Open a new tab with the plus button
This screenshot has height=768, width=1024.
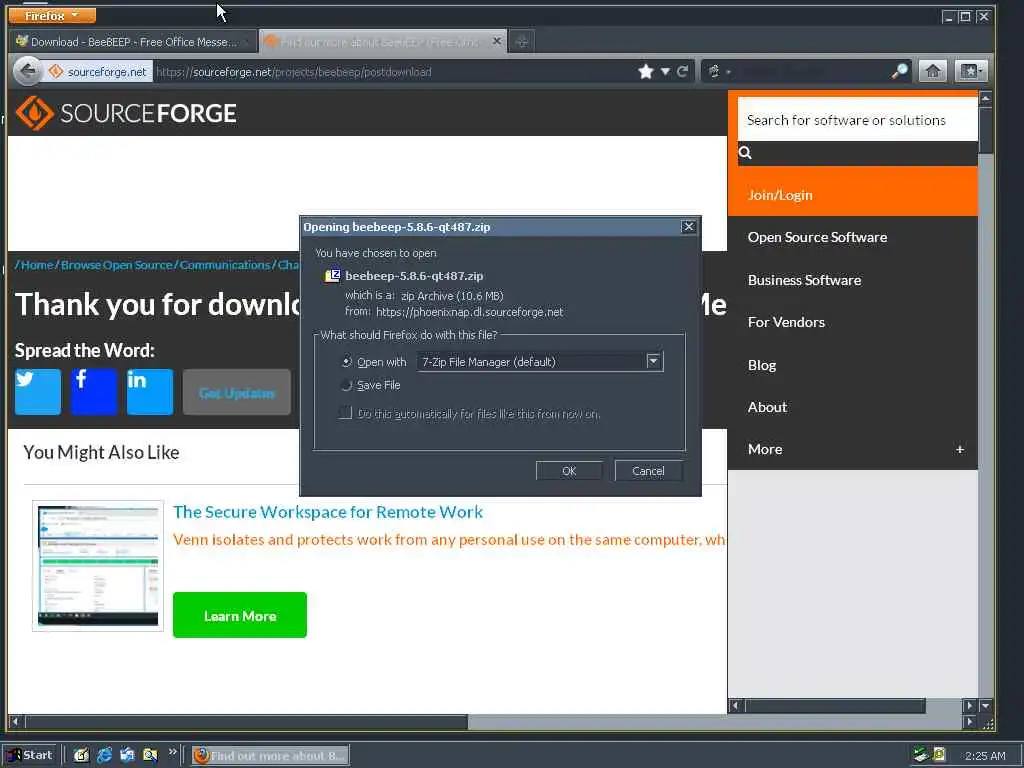click(x=521, y=42)
